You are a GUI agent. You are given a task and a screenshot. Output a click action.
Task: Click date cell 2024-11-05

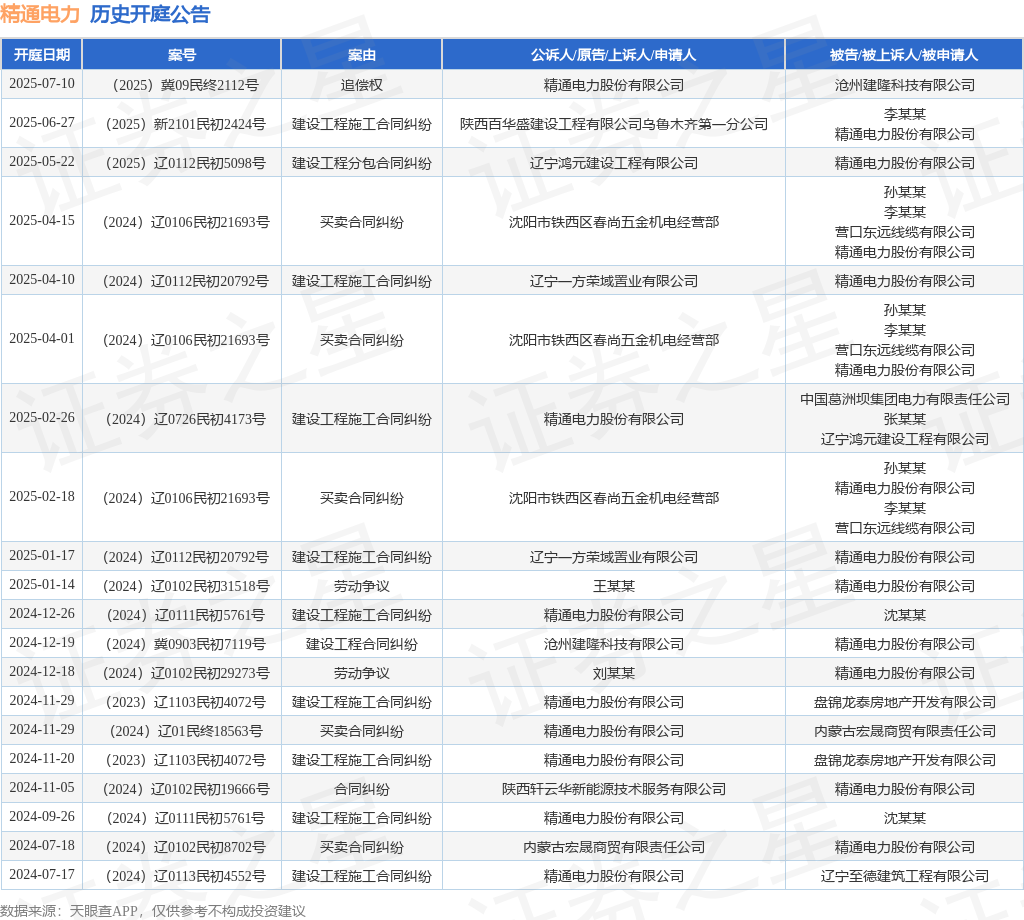[42, 787]
